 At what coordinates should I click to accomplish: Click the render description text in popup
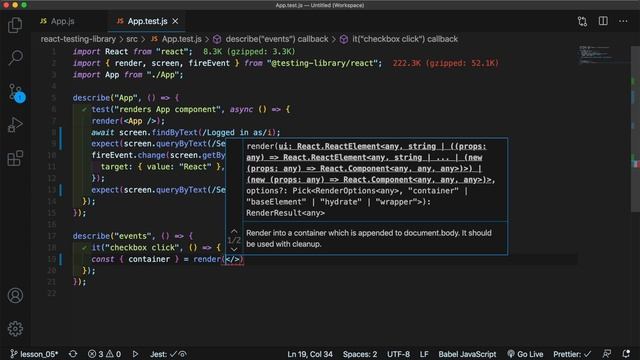coord(369,238)
